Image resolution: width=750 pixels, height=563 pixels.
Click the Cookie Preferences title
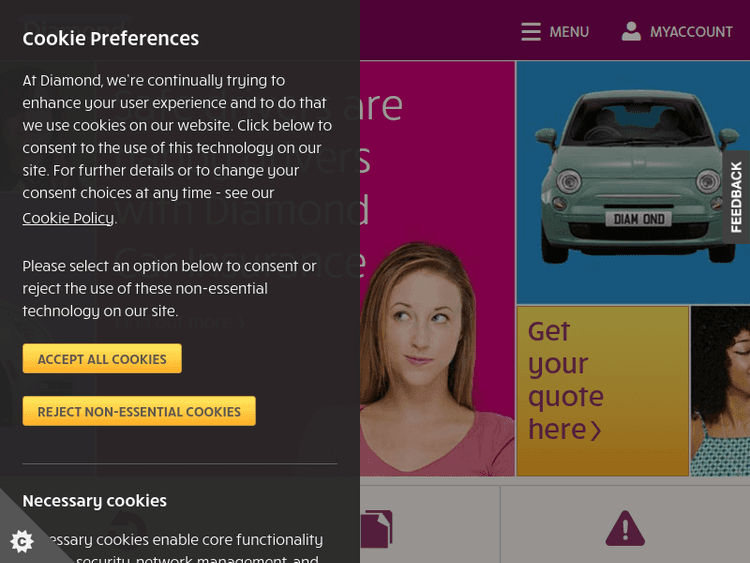click(110, 39)
